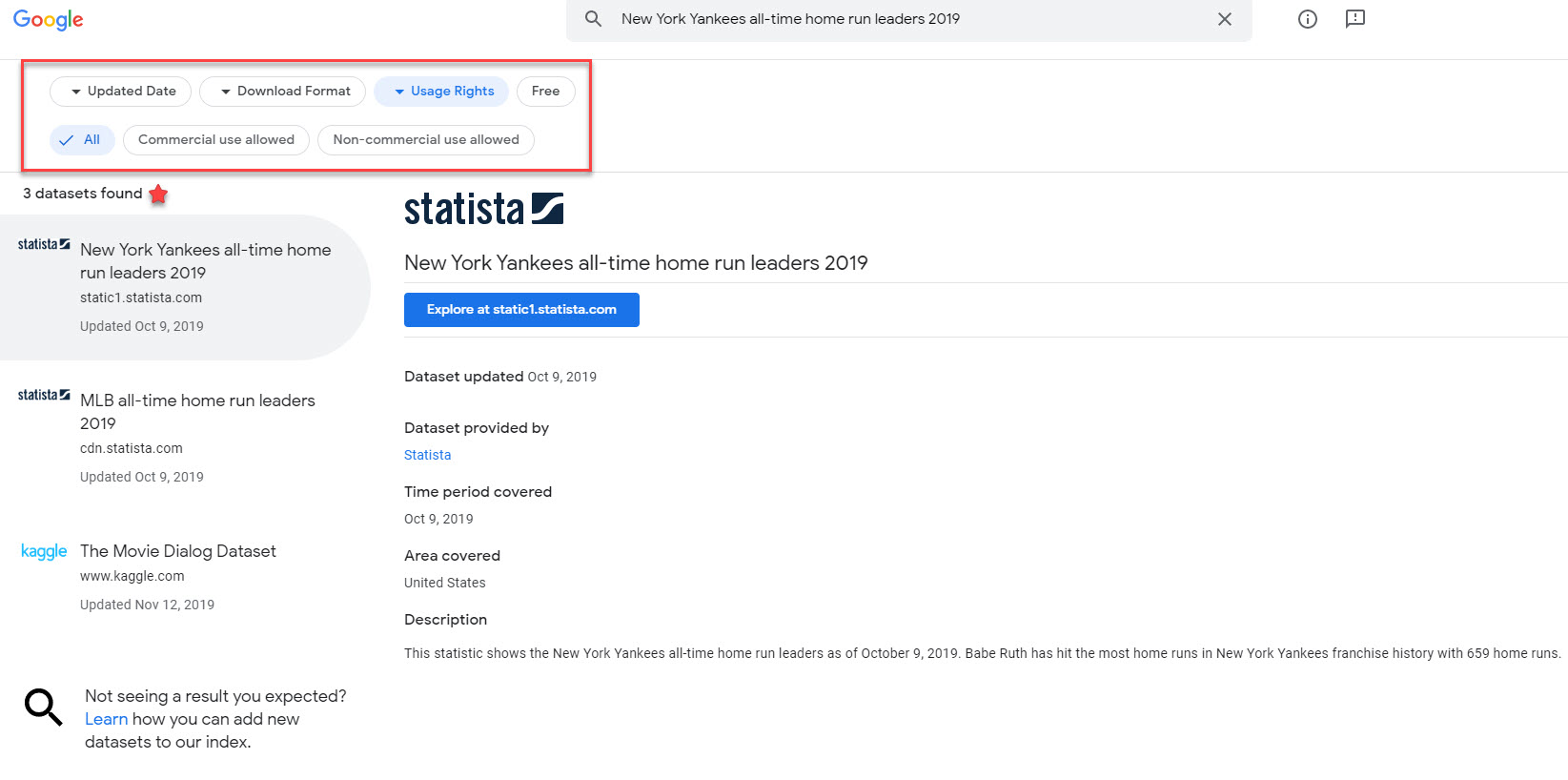Image resolution: width=1568 pixels, height=780 pixels.
Task: Select The Movie Dialog Dataset result
Action: (178, 551)
